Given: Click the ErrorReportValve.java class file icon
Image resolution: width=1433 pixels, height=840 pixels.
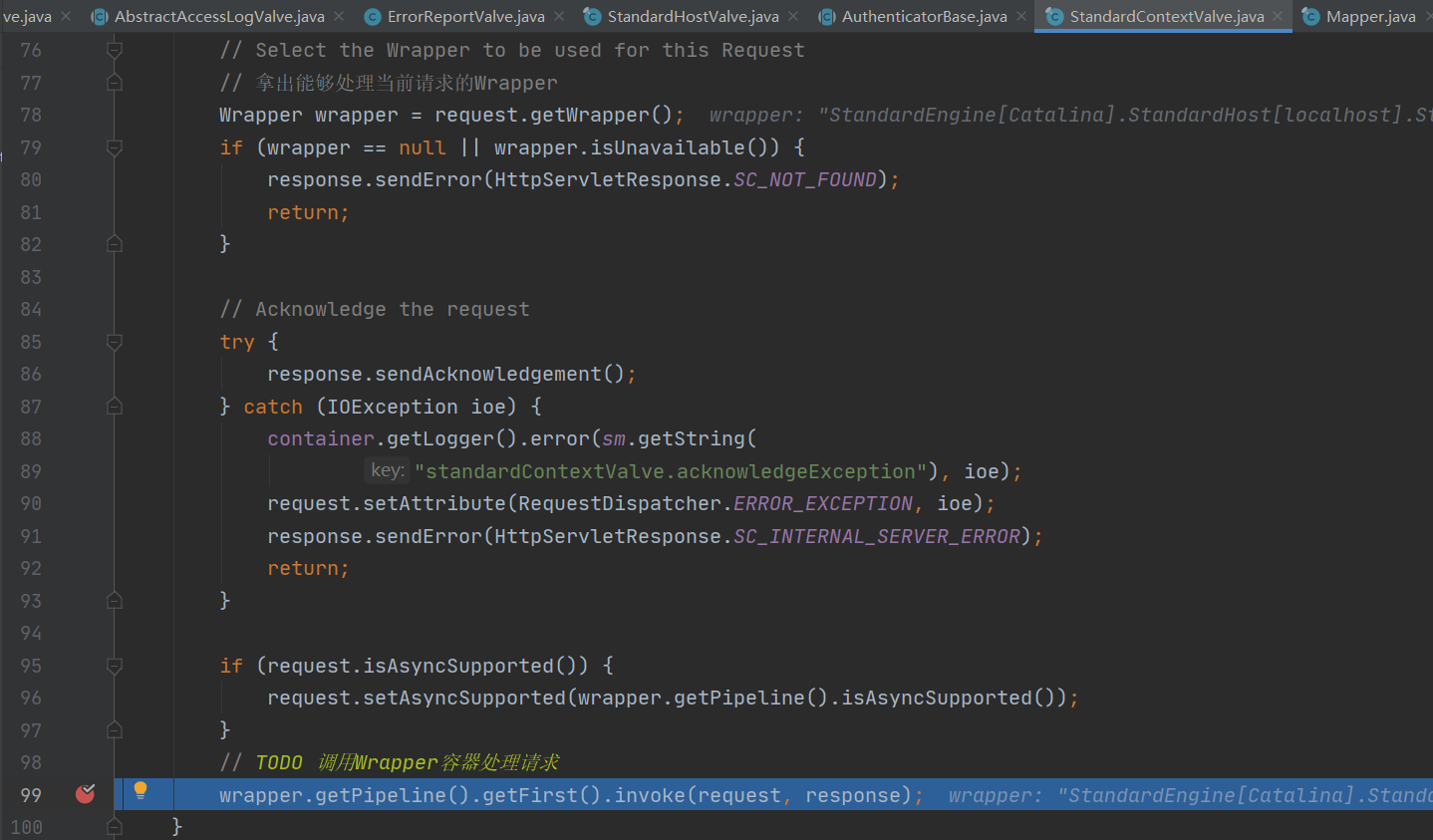Looking at the screenshot, I should (373, 16).
